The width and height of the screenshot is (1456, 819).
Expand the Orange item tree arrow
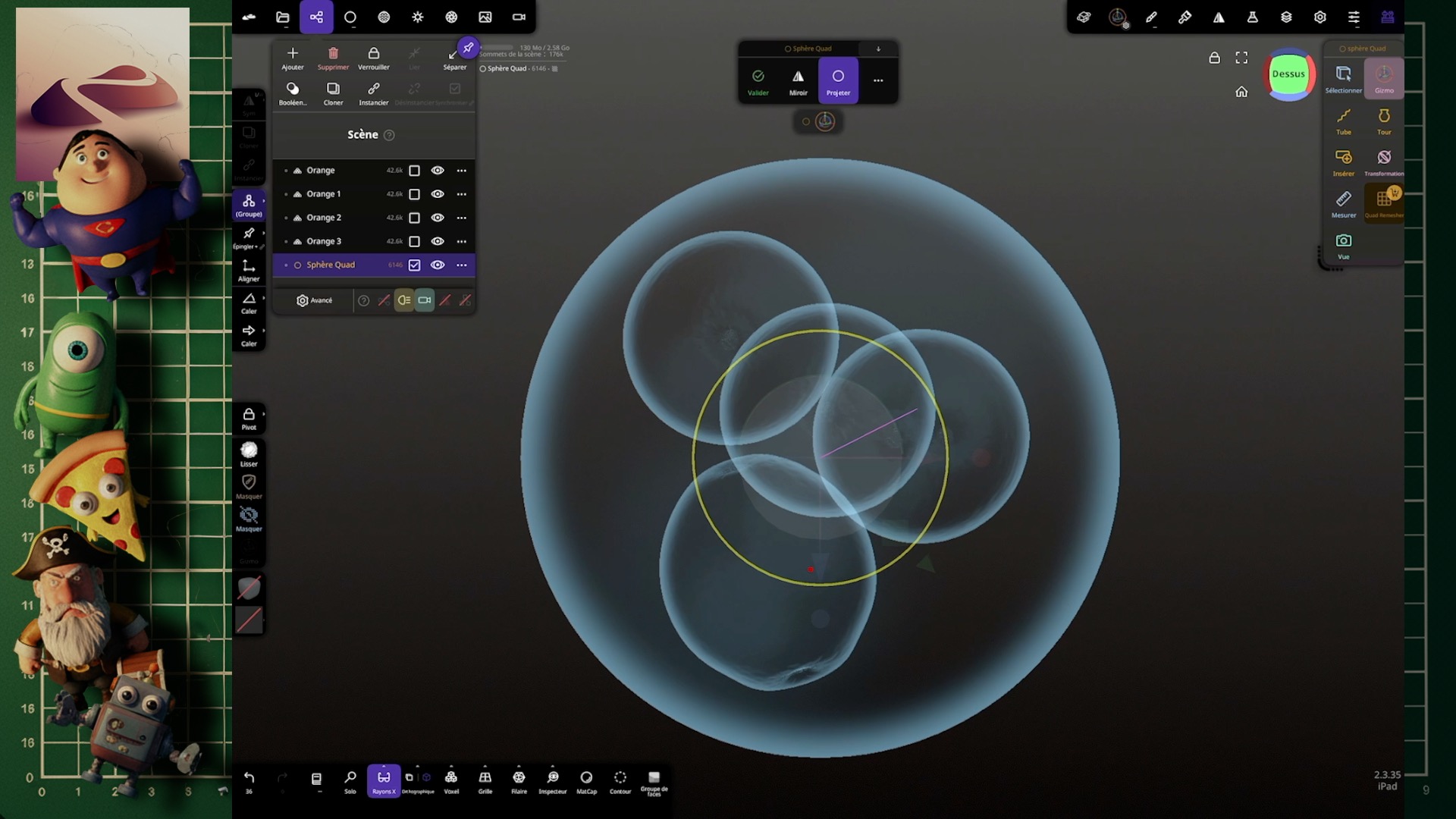click(x=286, y=171)
